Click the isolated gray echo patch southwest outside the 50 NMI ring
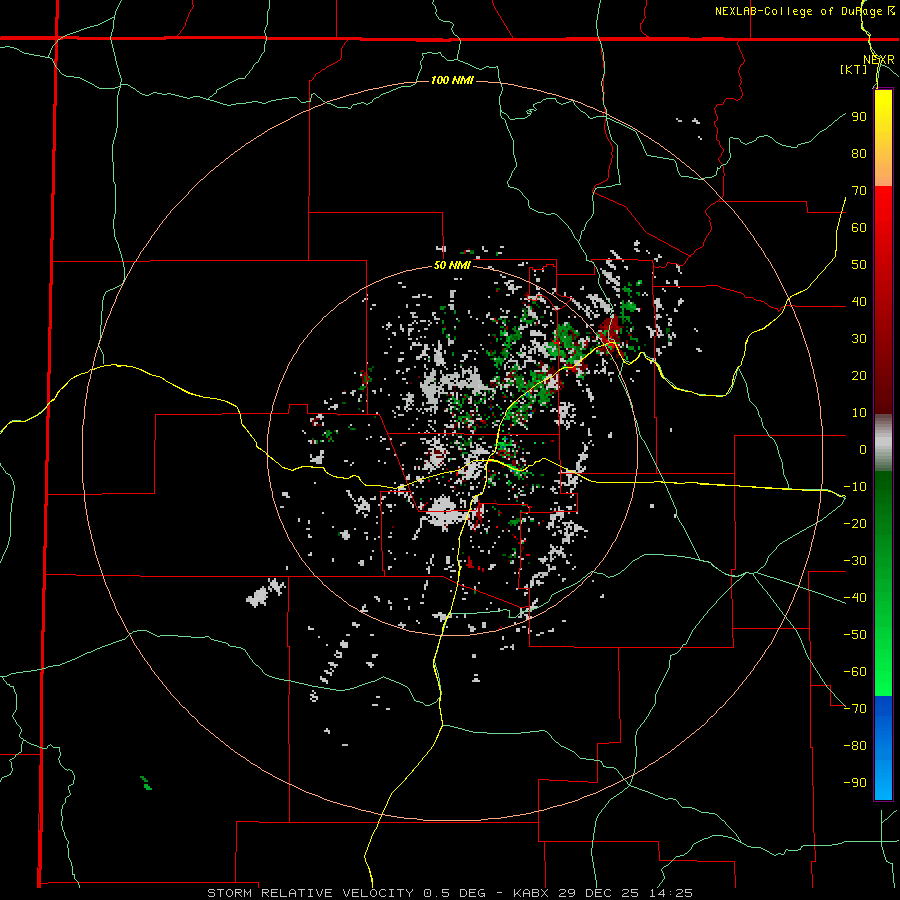900x900 pixels. (266, 593)
